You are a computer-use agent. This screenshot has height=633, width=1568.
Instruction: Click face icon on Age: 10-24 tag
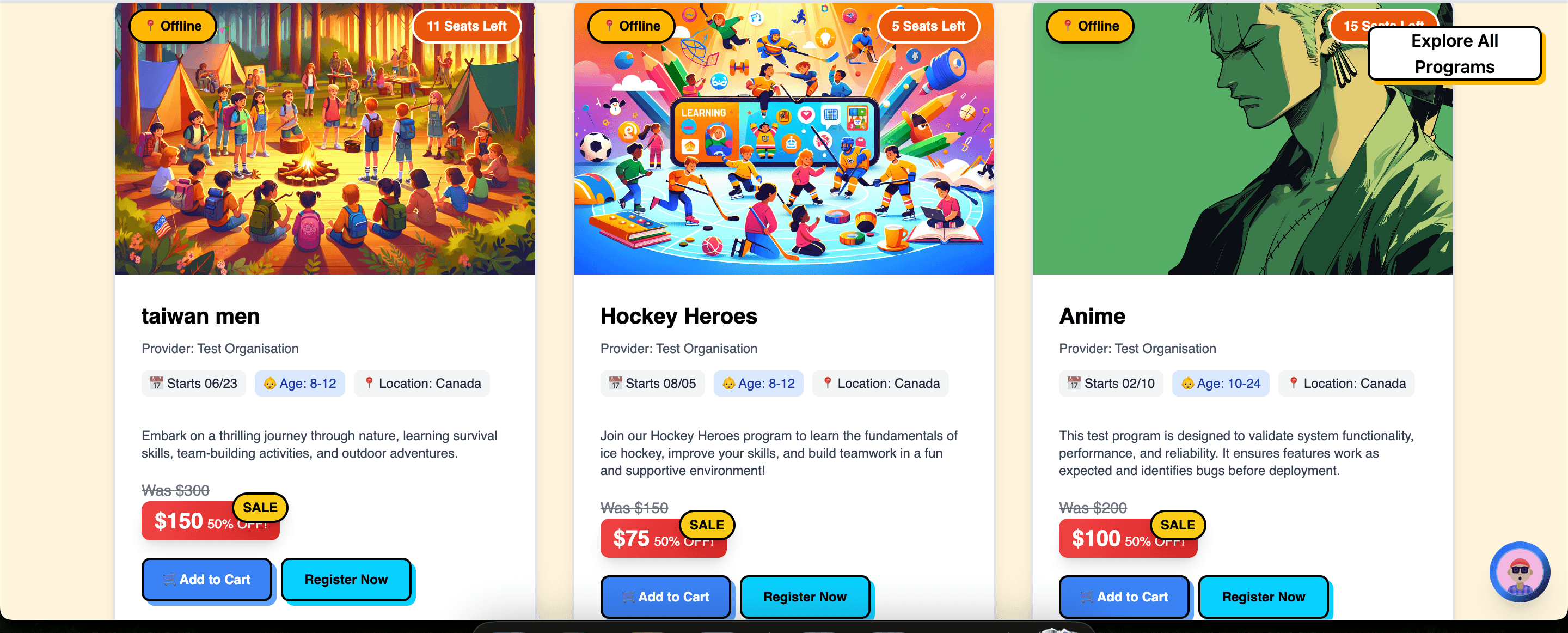(1187, 383)
